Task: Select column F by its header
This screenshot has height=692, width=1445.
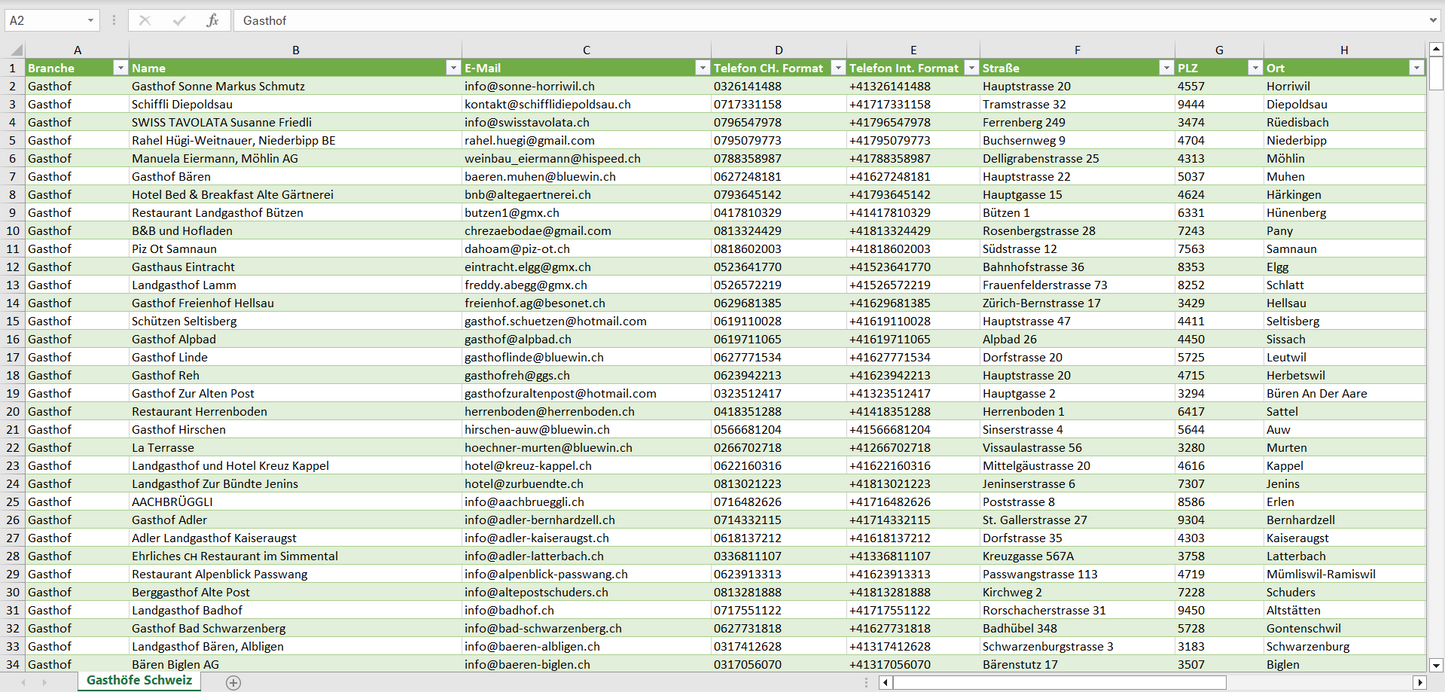Action: pyautogui.click(x=1077, y=50)
